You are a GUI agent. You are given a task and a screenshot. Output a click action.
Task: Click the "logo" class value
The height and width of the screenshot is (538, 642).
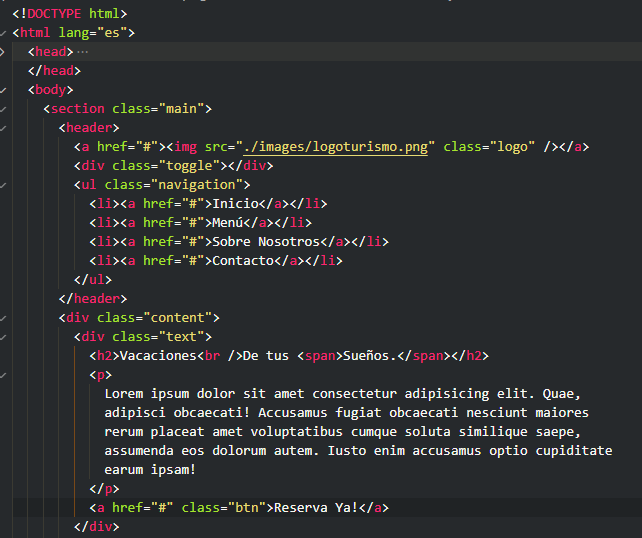(x=513, y=147)
